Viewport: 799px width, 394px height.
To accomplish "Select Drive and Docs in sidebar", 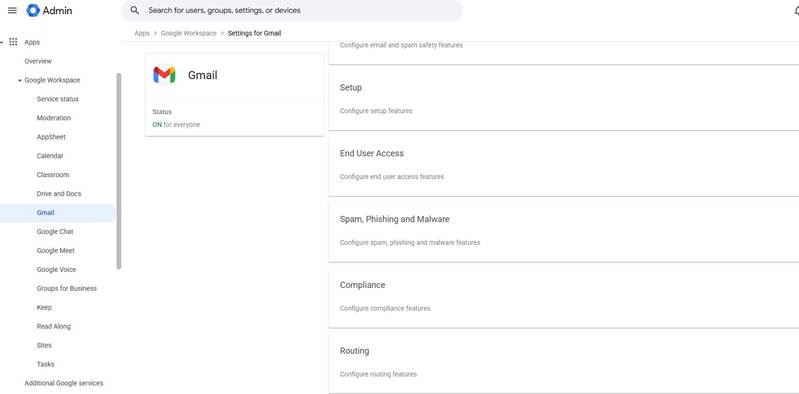I will [x=59, y=194].
